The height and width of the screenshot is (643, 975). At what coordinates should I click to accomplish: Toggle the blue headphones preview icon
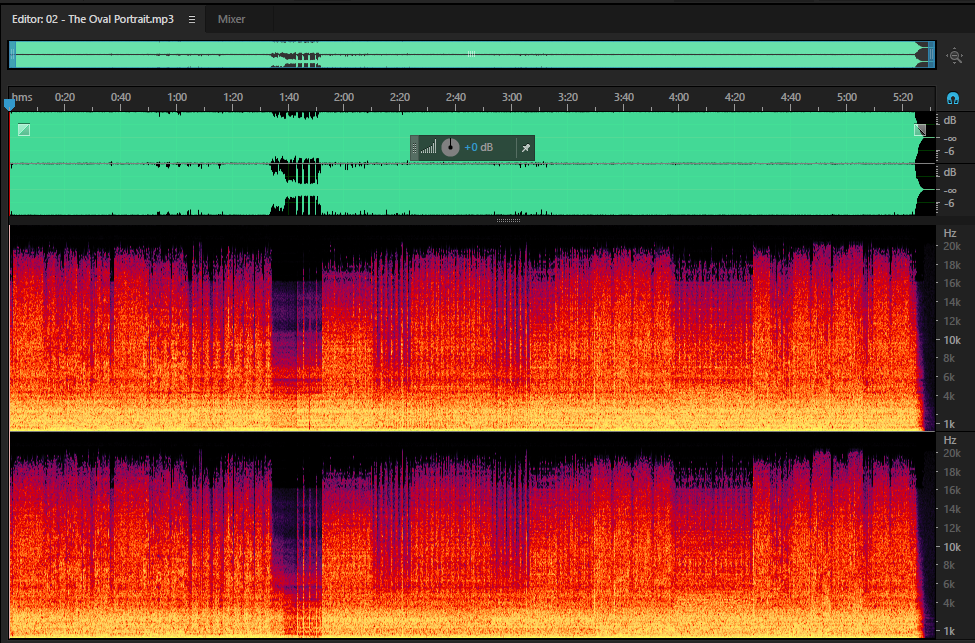pos(953,98)
